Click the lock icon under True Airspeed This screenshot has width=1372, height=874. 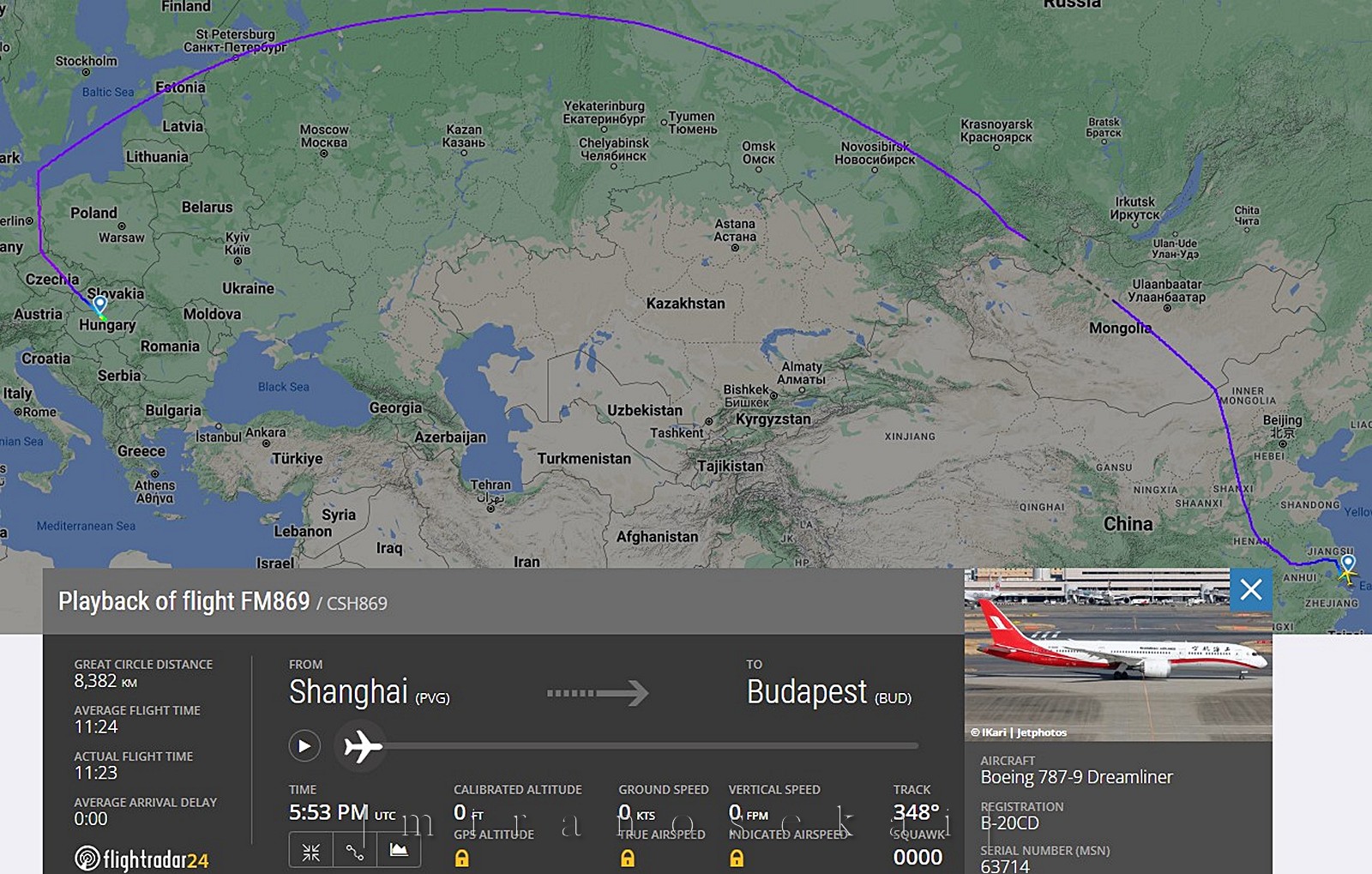coord(628,858)
